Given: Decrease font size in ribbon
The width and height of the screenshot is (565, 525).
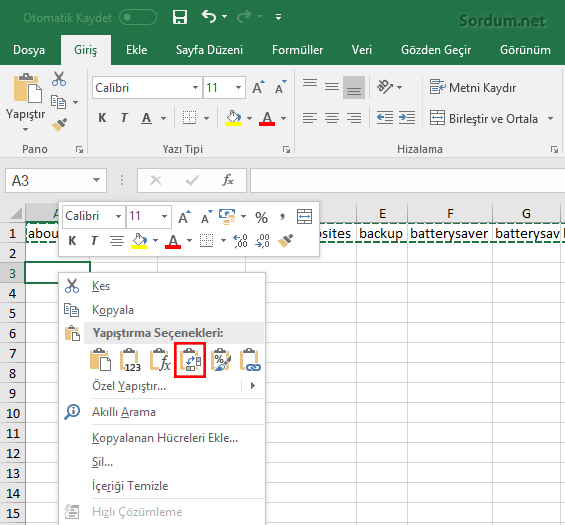Looking at the screenshot, I should [280, 87].
